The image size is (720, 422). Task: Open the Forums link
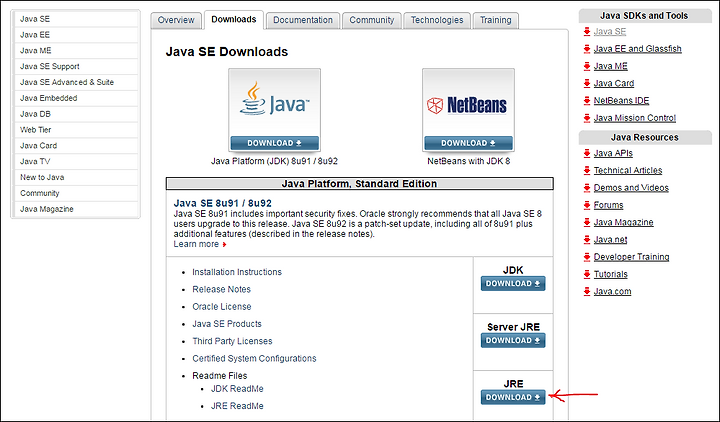coord(608,205)
